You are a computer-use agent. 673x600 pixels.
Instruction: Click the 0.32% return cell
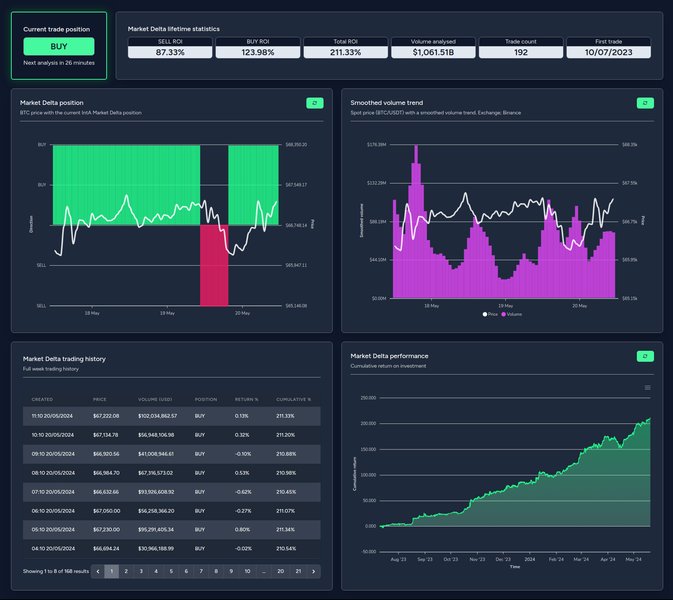pyautogui.click(x=242, y=435)
